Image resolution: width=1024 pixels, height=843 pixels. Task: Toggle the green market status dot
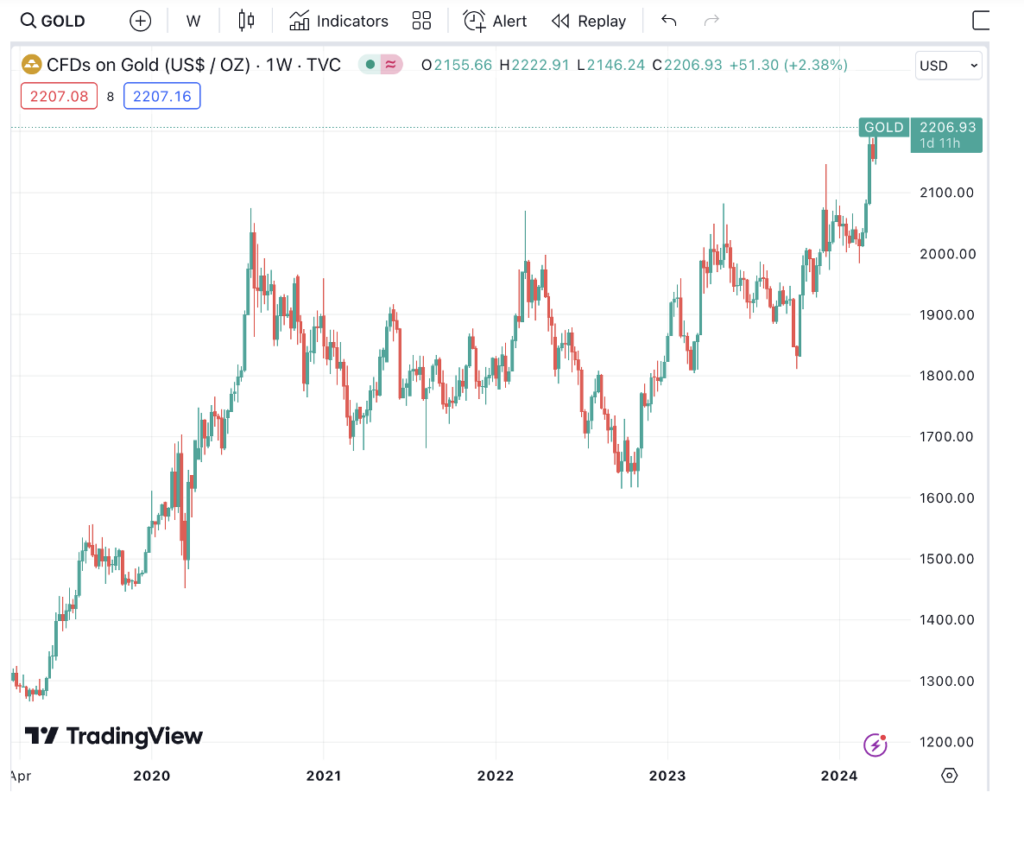click(370, 65)
